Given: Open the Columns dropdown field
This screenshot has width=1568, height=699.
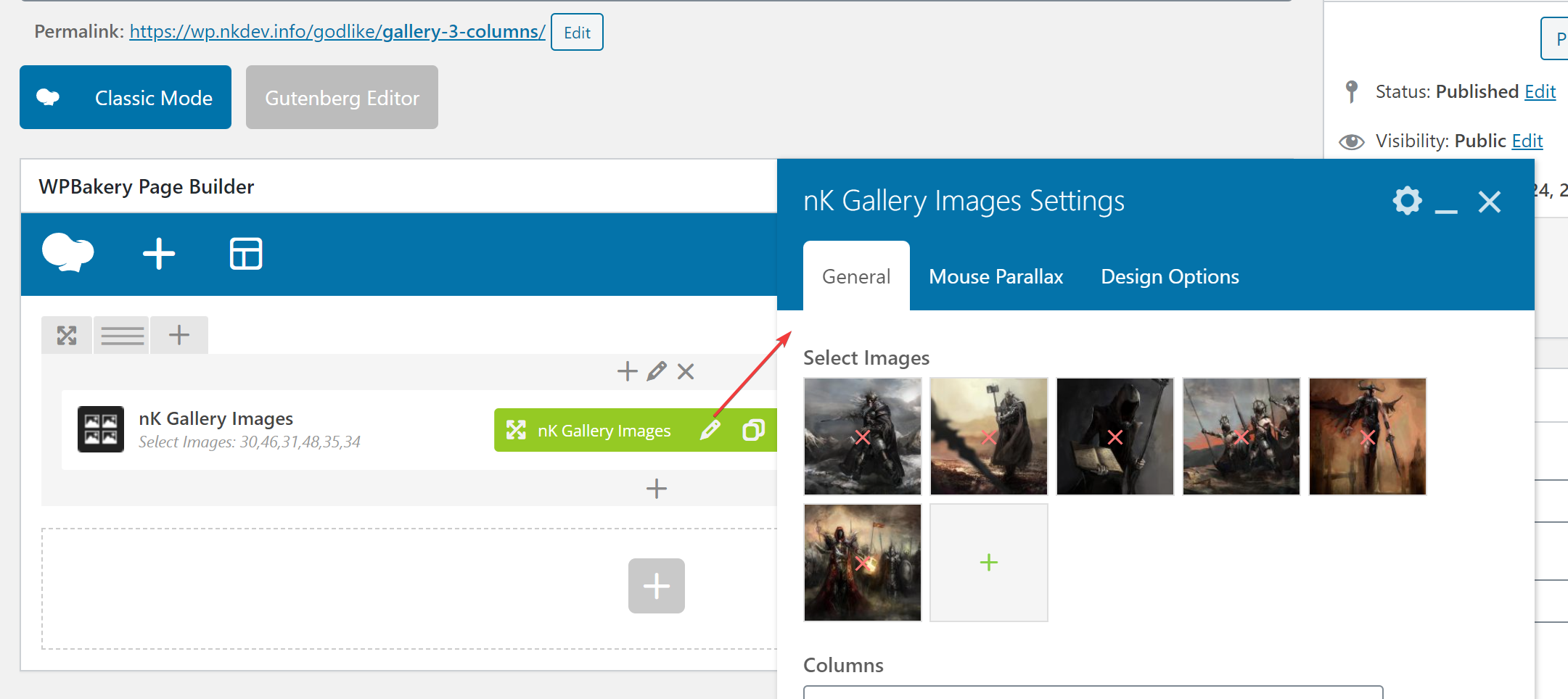Looking at the screenshot, I should point(1088,694).
